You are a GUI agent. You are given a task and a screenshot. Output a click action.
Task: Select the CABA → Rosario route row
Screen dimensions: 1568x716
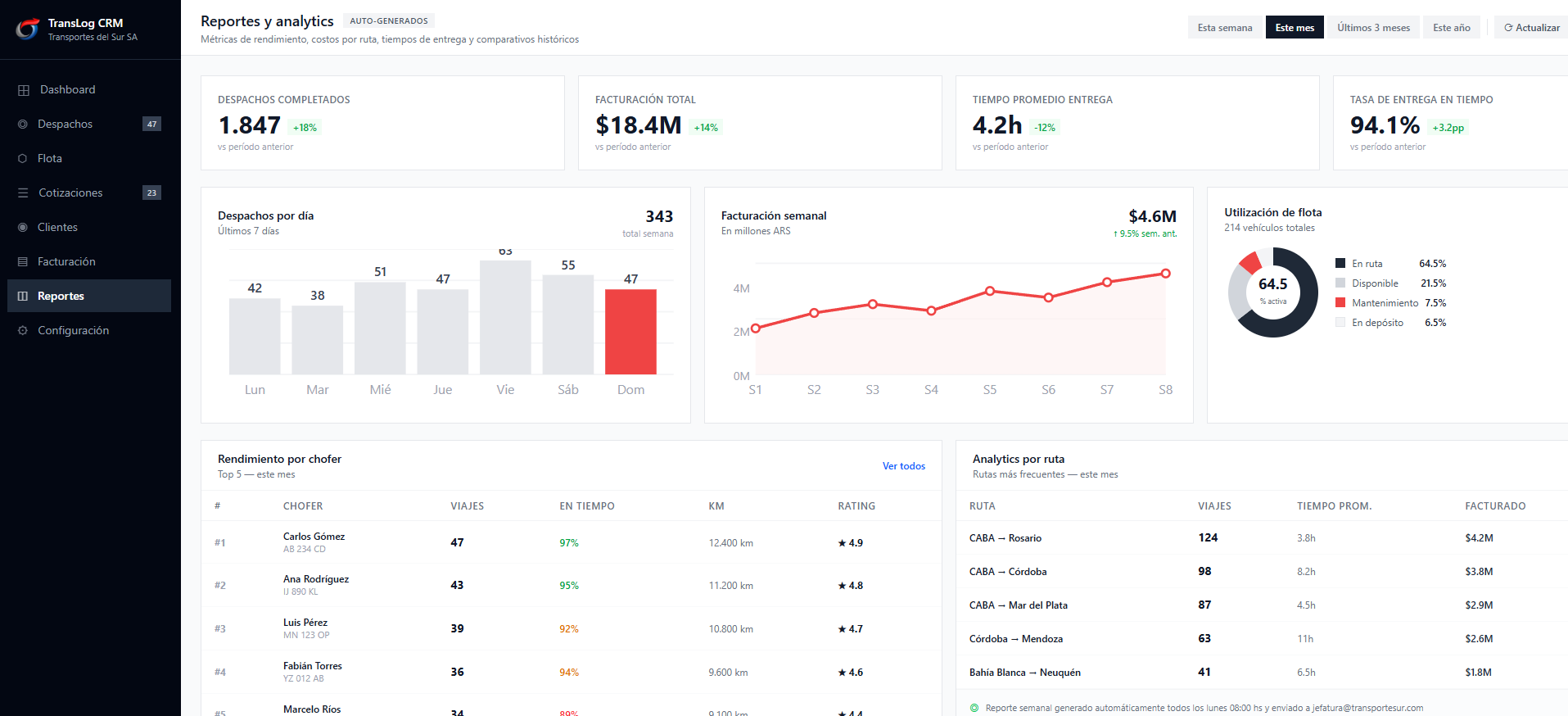(1005, 538)
